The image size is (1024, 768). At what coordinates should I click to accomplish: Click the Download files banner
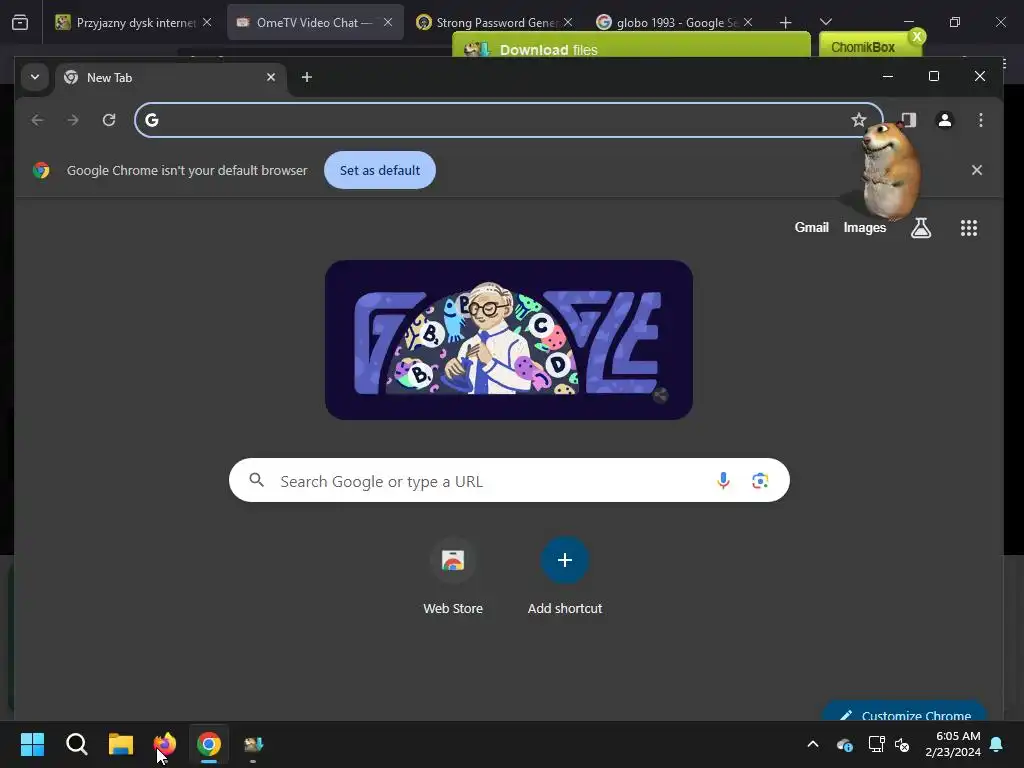(x=632, y=45)
